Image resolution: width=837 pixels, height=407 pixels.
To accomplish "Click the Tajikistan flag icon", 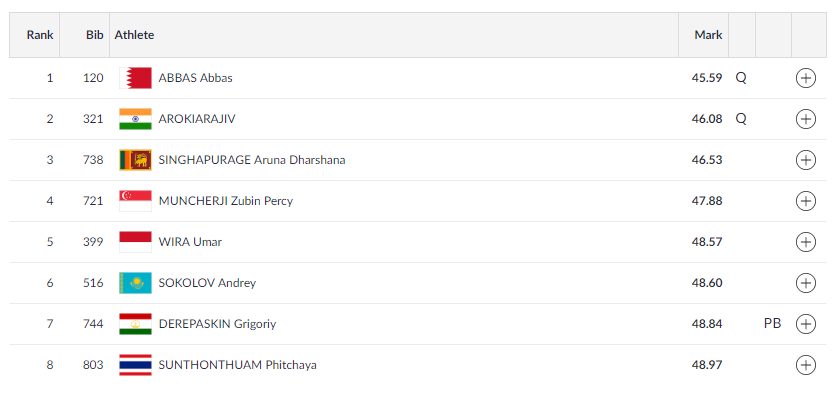I will (x=135, y=324).
